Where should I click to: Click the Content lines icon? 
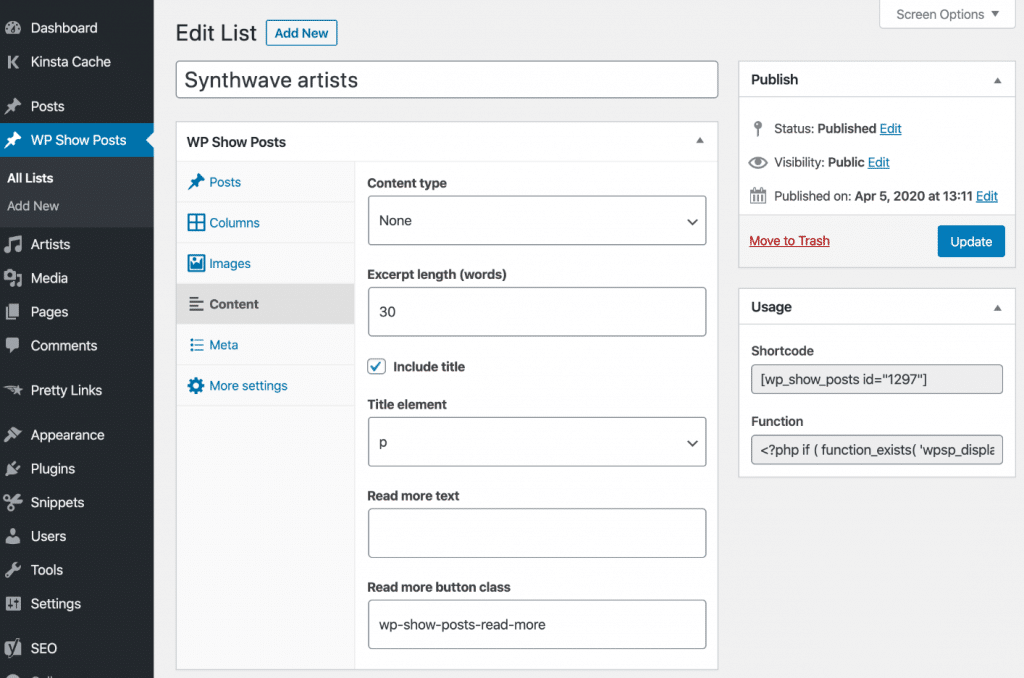point(196,304)
